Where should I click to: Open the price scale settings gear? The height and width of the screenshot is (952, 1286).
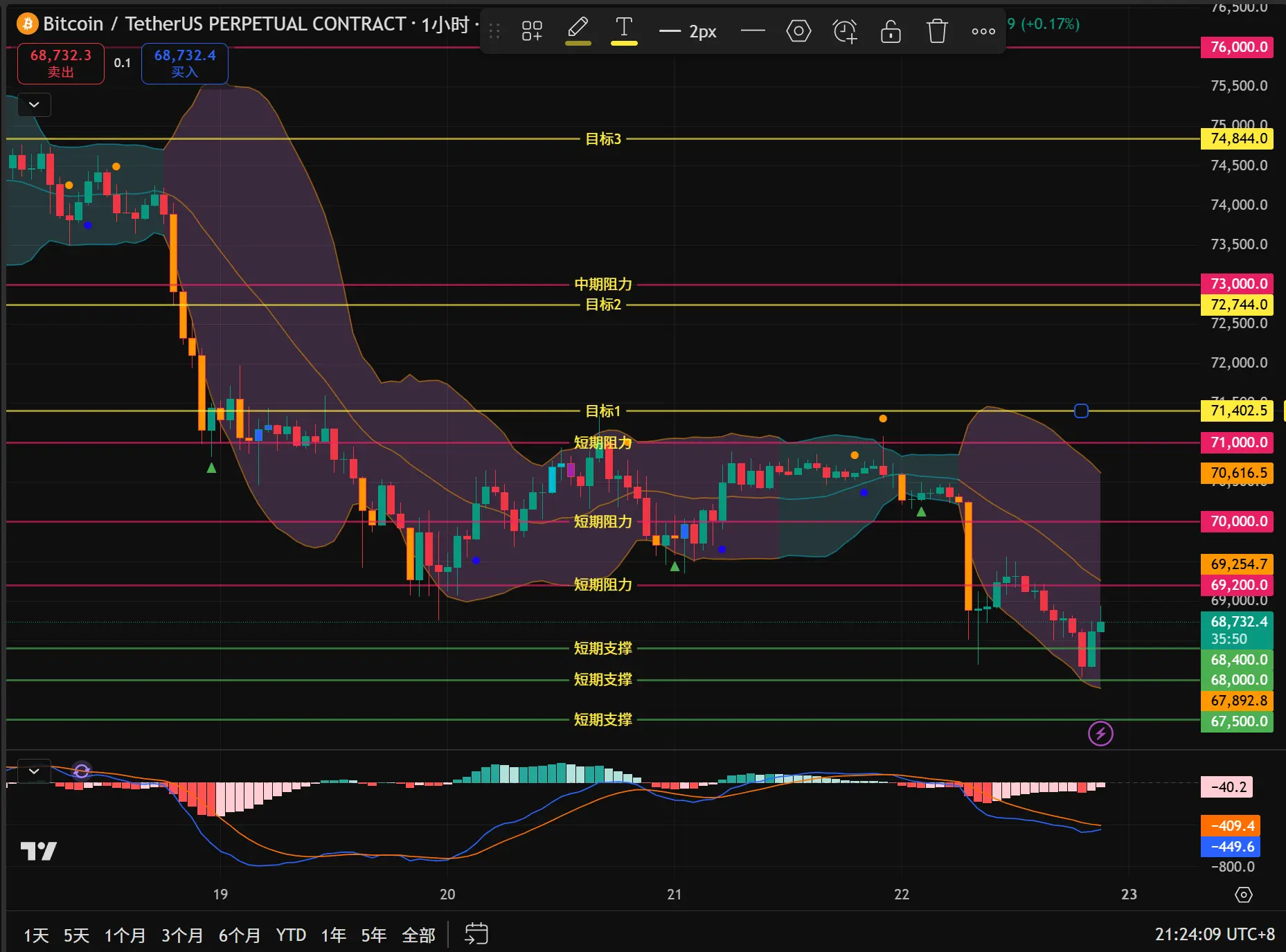(1244, 895)
